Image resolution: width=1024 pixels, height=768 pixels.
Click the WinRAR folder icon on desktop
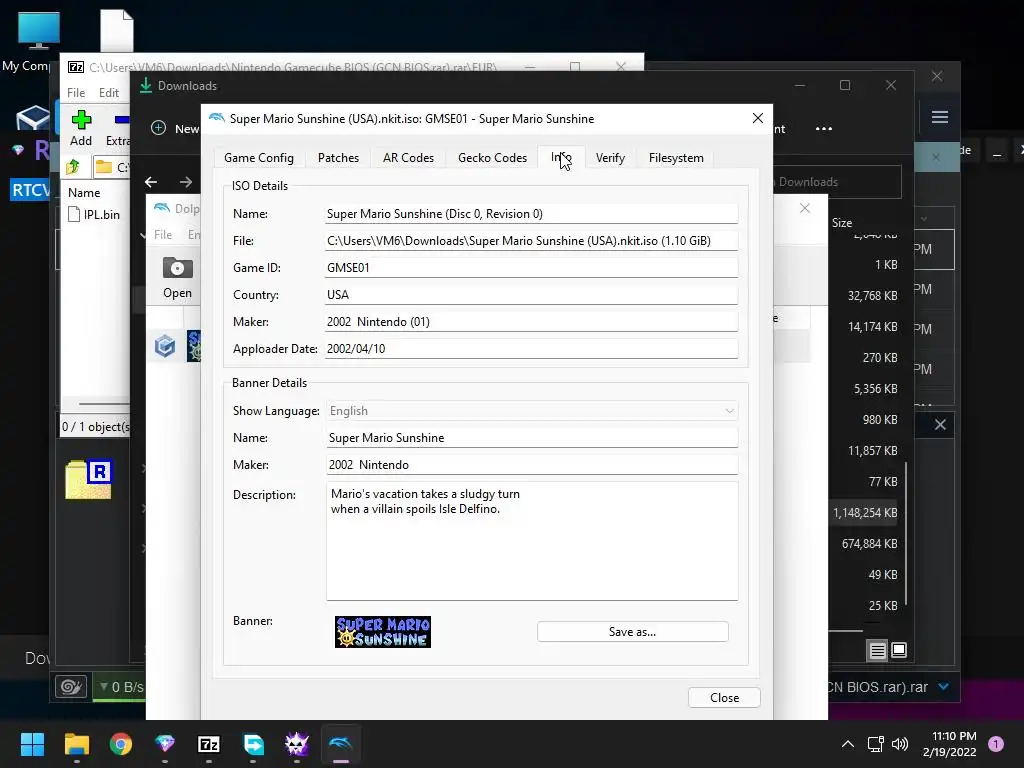[89, 479]
